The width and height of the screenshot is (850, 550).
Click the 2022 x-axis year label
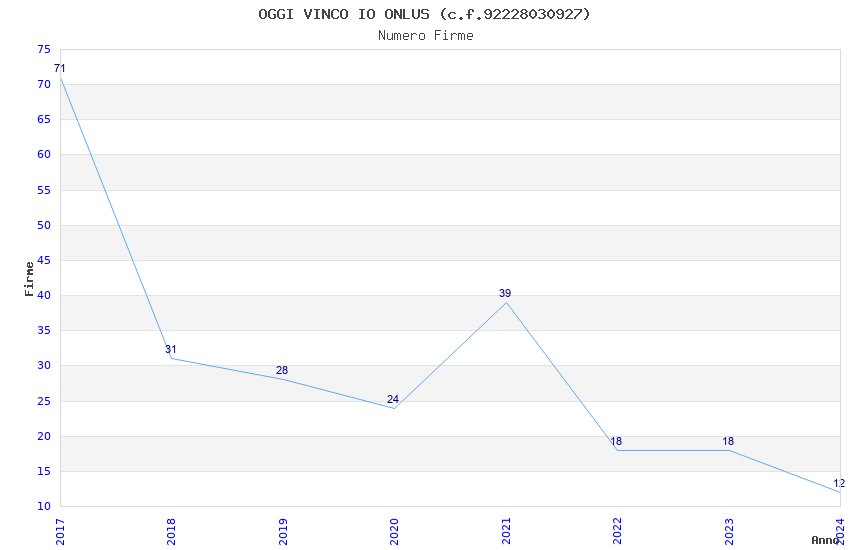pos(617,532)
